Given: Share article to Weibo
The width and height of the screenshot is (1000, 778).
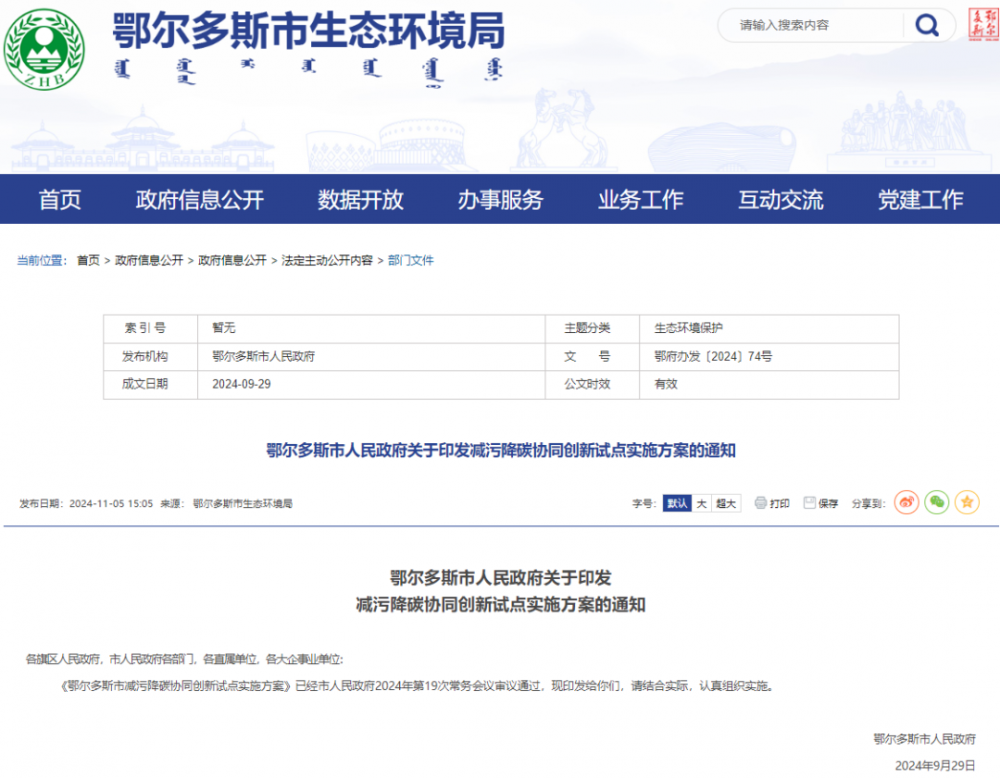Looking at the screenshot, I should click(906, 503).
